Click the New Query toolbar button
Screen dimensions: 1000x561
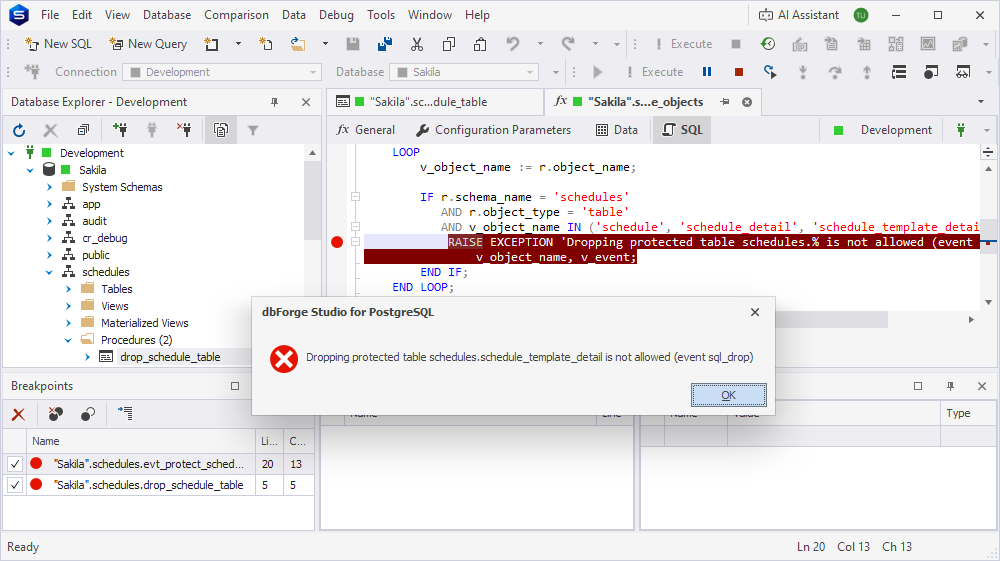[x=148, y=44]
